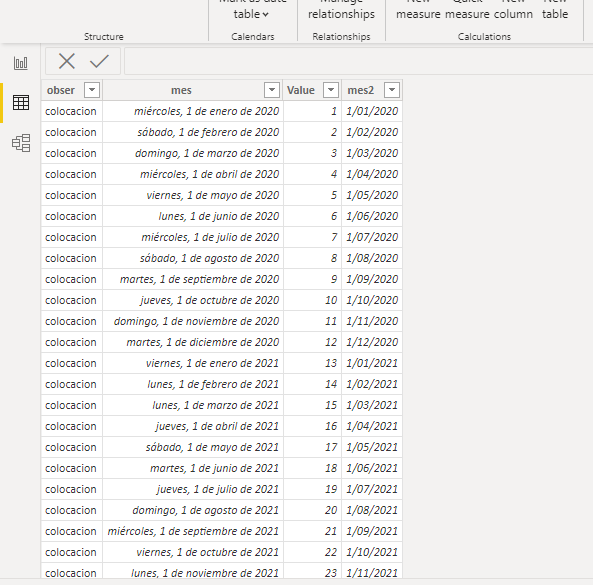This screenshot has width=593, height=585.
Task: Click cell jueves, 1 de julio de 2021
Action: click(x=193, y=489)
